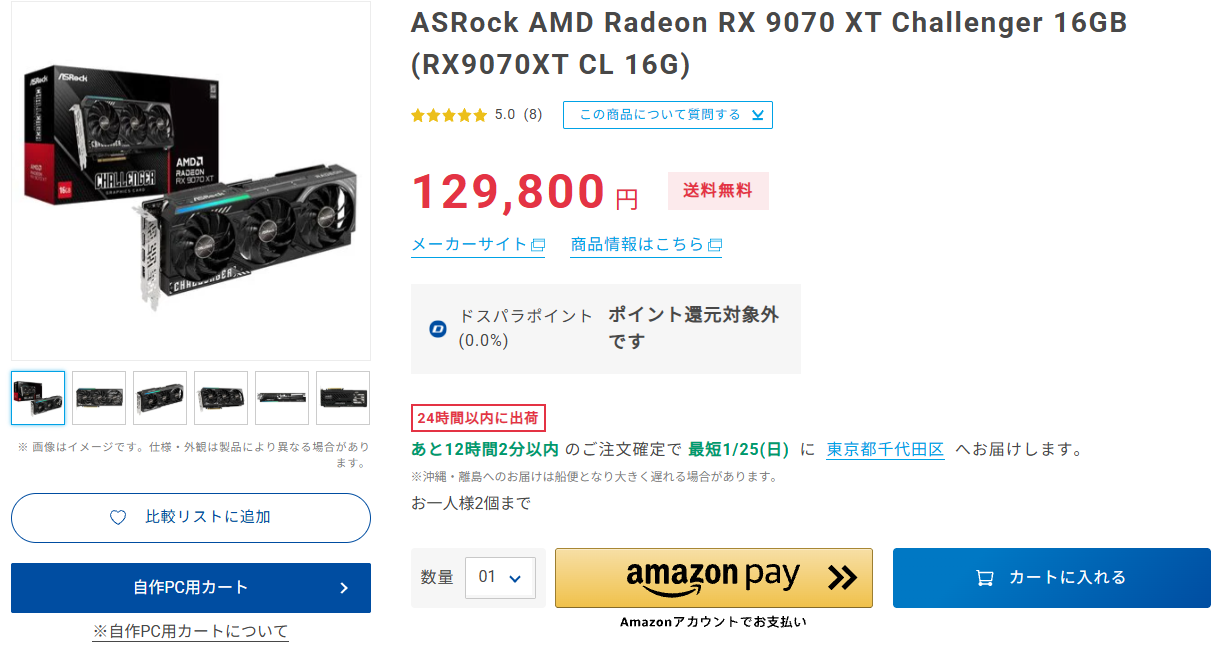This screenshot has height=646, width=1225.
Task: Pay with the amazon pay button
Action: 713,577
